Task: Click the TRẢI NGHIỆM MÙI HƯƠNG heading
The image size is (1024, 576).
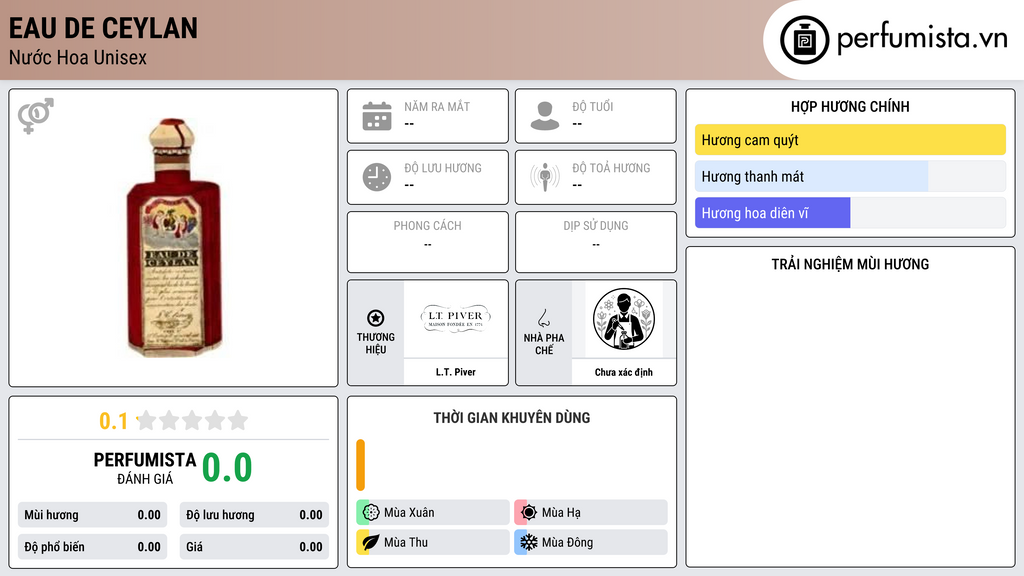Action: (x=850, y=264)
